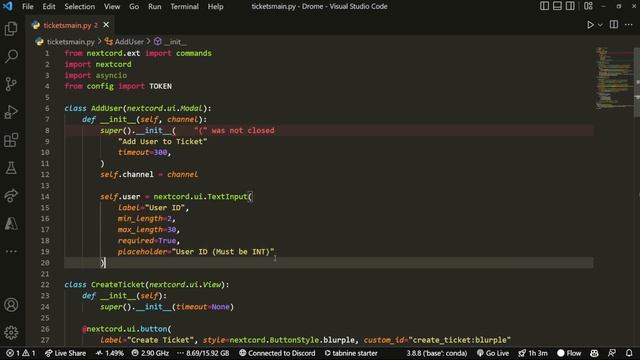Open the Run menu
640x360 pixels.
155,7
